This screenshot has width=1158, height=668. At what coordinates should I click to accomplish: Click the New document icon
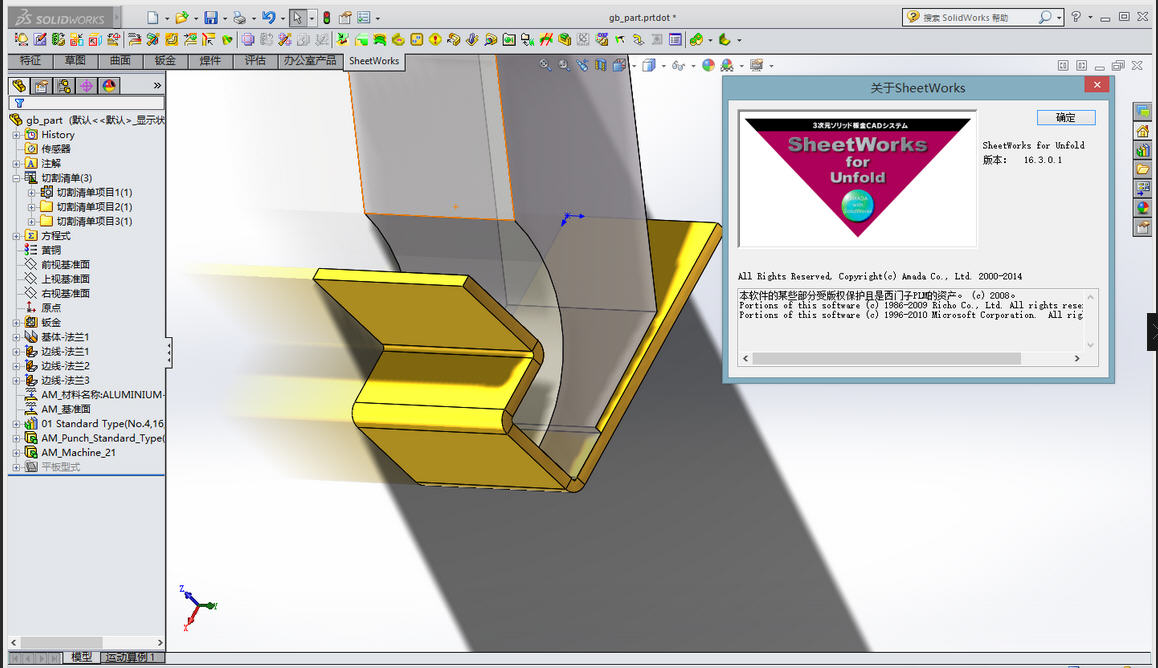[152, 18]
